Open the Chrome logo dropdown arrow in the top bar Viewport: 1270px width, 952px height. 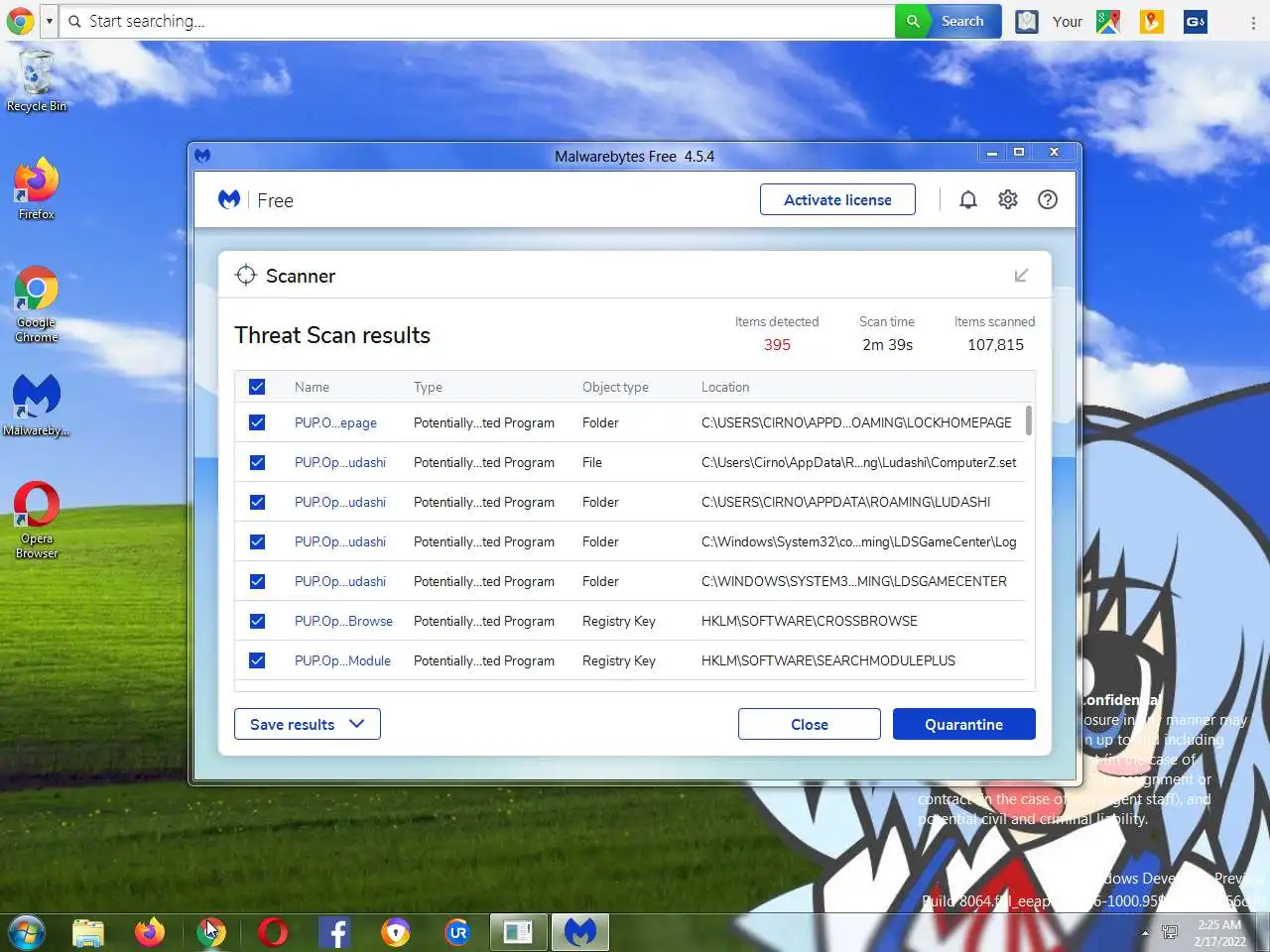49,21
